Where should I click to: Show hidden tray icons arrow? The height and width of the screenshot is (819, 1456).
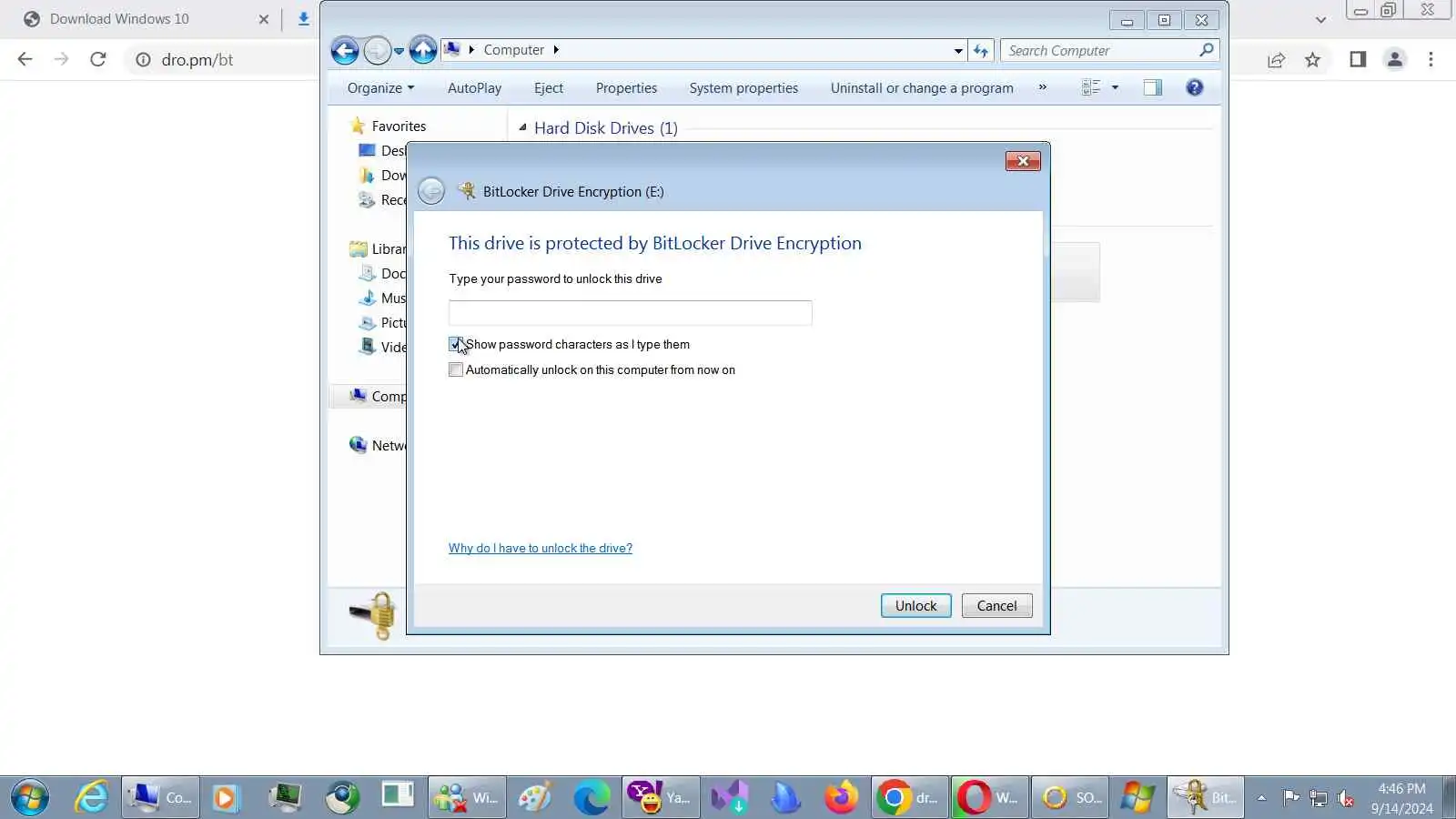(x=1261, y=798)
